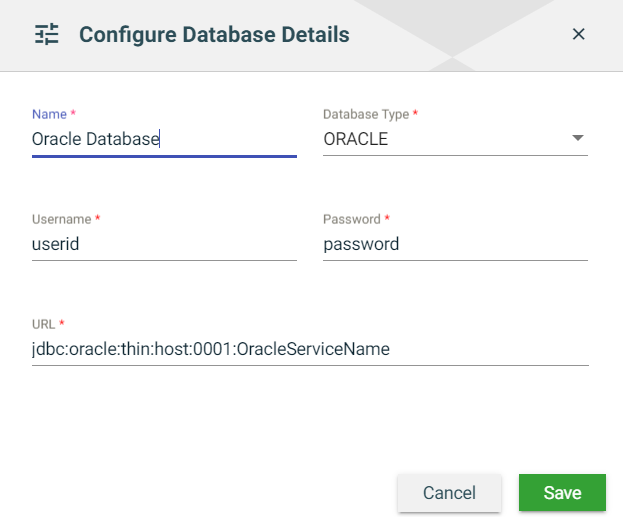Focus the Password input field
623x517 pixels.
click(x=455, y=244)
